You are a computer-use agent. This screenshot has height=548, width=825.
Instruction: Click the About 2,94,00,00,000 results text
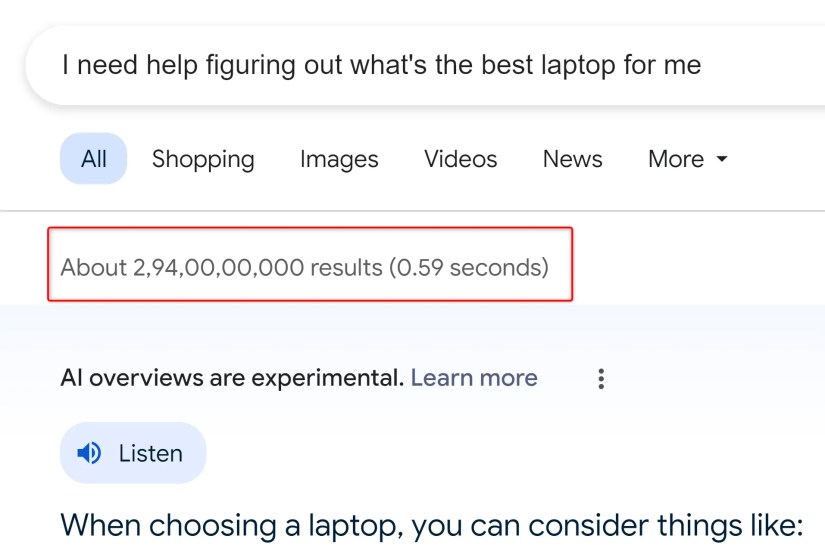tap(221, 268)
